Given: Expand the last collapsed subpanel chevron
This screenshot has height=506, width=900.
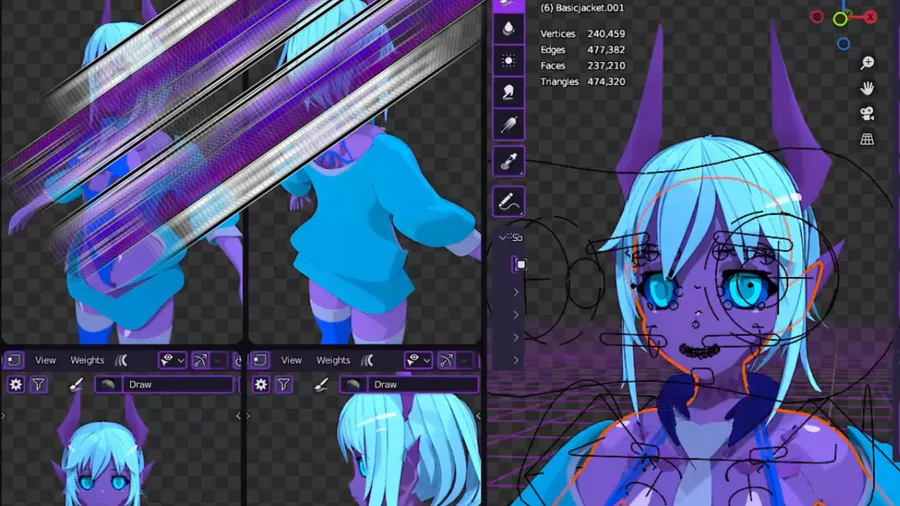Looking at the screenshot, I should click(x=515, y=360).
